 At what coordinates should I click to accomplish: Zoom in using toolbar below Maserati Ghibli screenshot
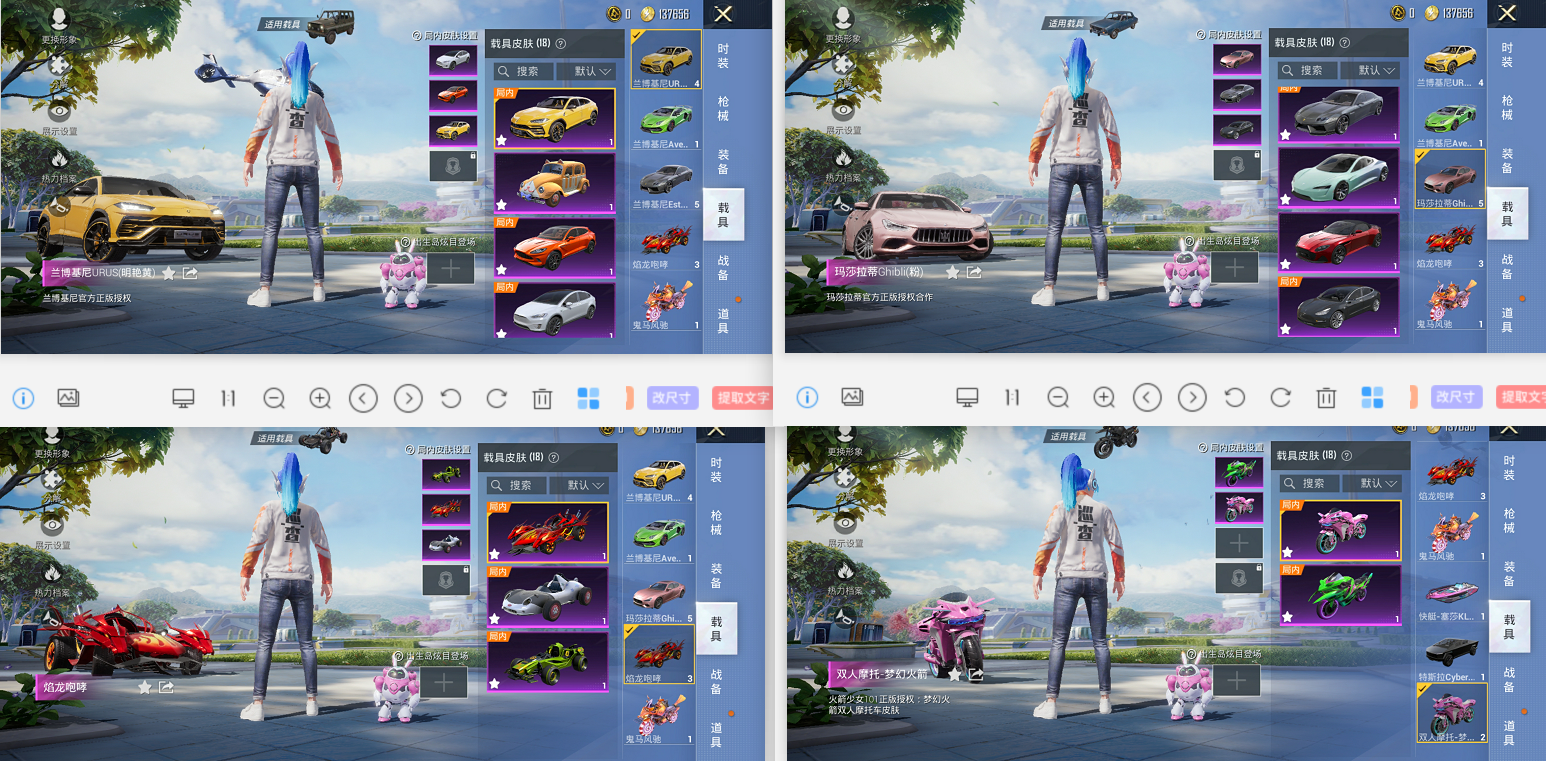pyautogui.click(x=1104, y=398)
